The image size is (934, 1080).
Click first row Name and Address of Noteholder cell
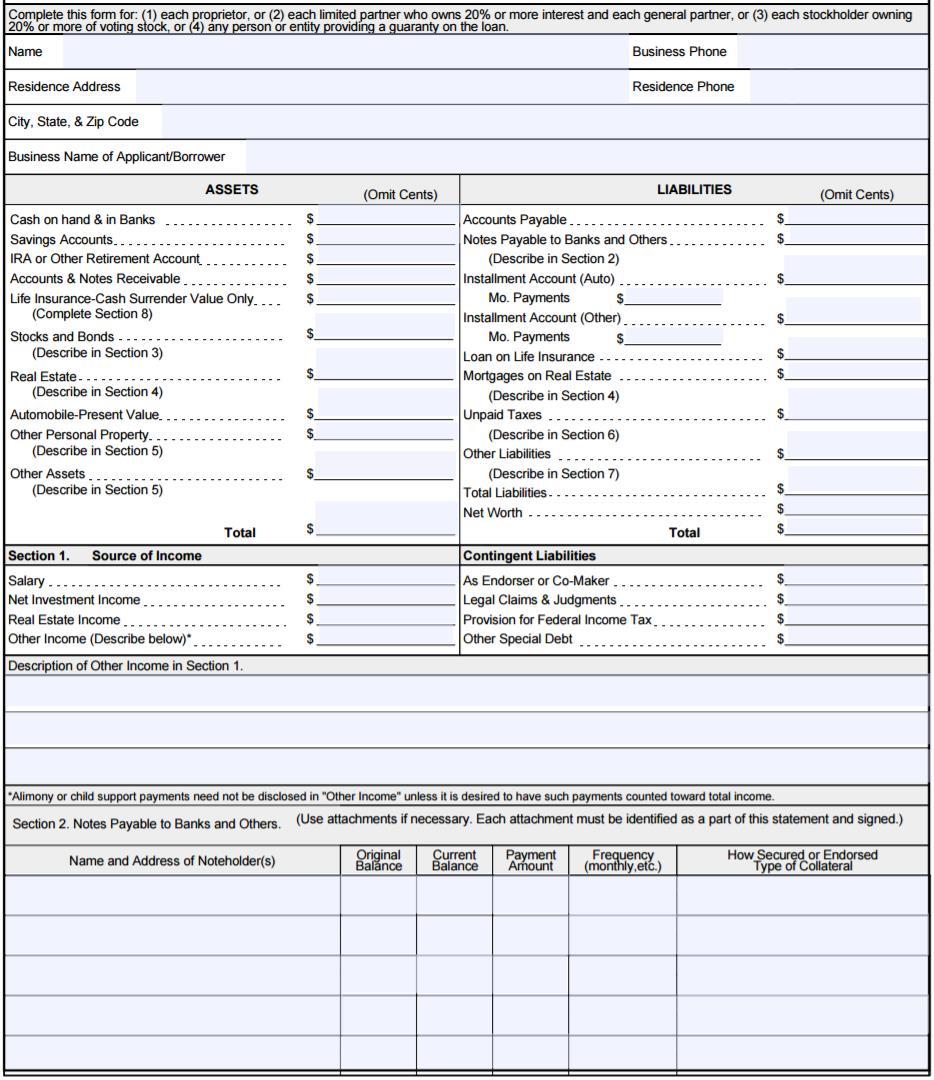(172, 895)
